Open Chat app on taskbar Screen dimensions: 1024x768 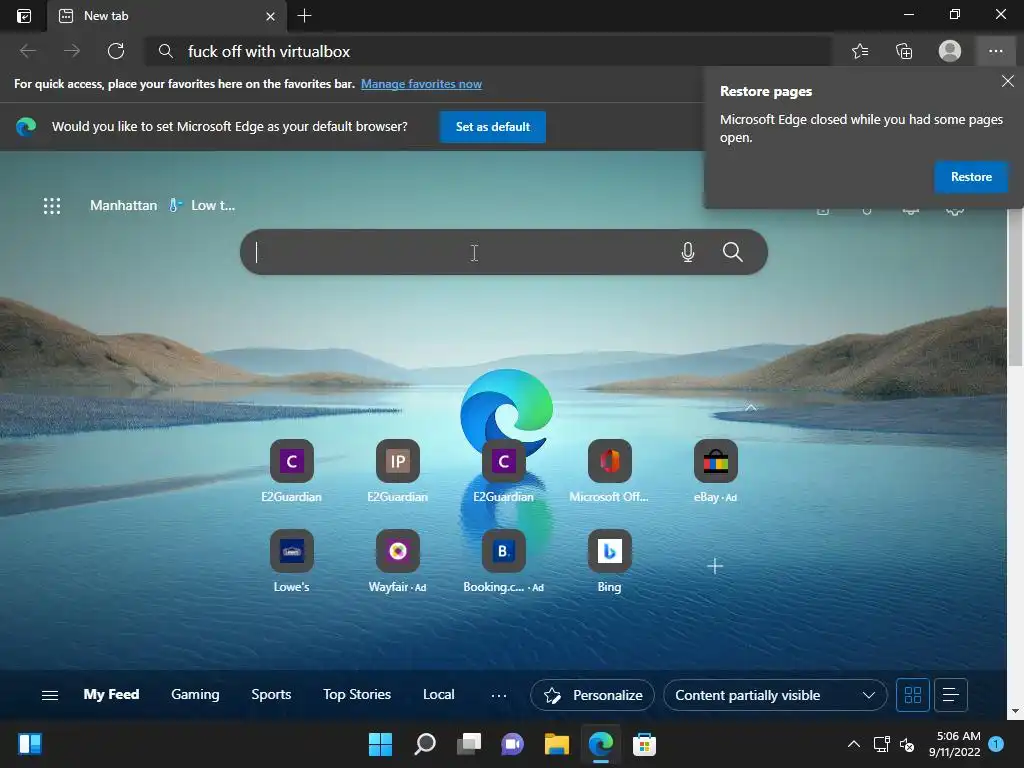[x=513, y=744]
